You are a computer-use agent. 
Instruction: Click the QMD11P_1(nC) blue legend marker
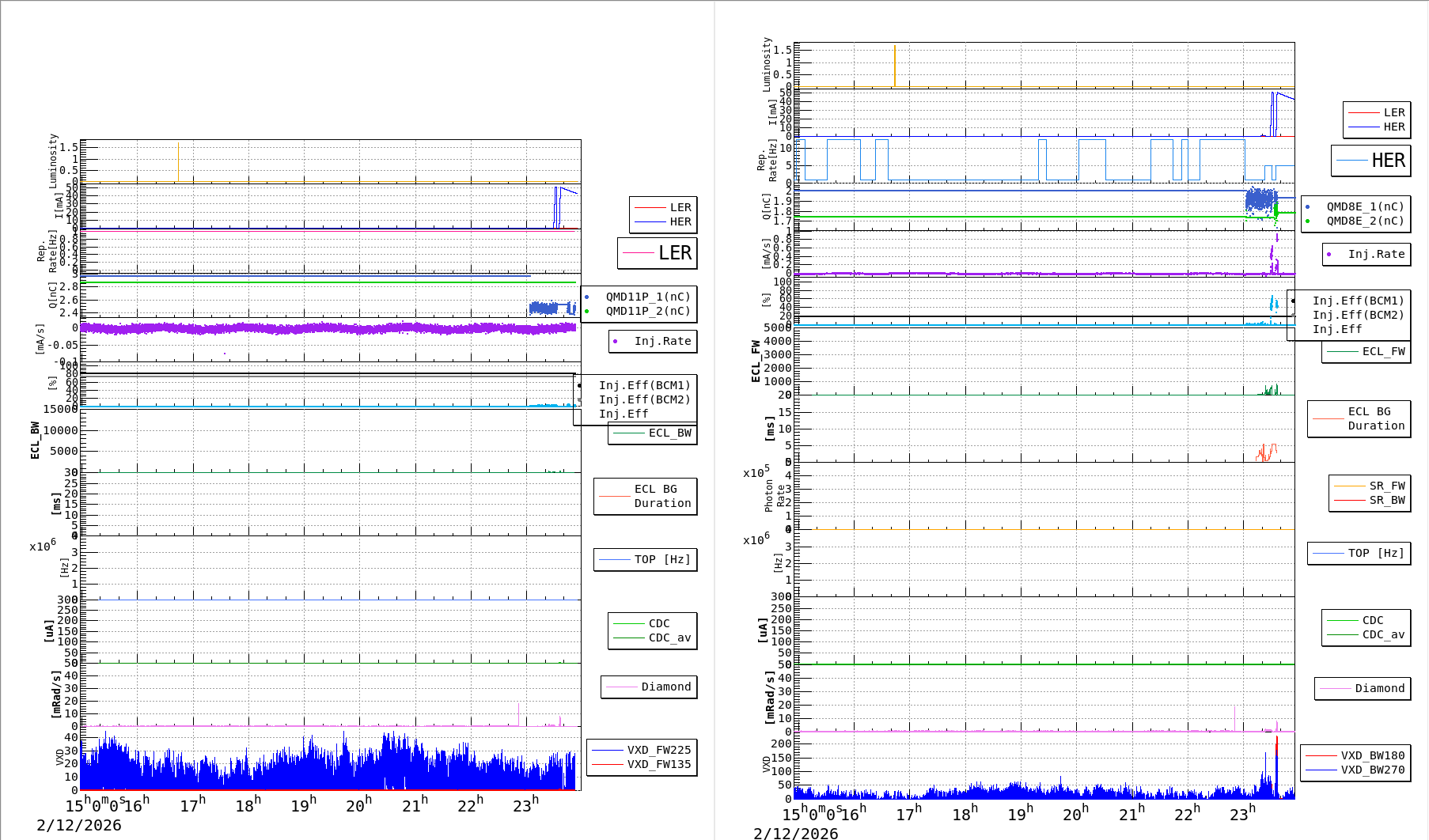click(587, 297)
